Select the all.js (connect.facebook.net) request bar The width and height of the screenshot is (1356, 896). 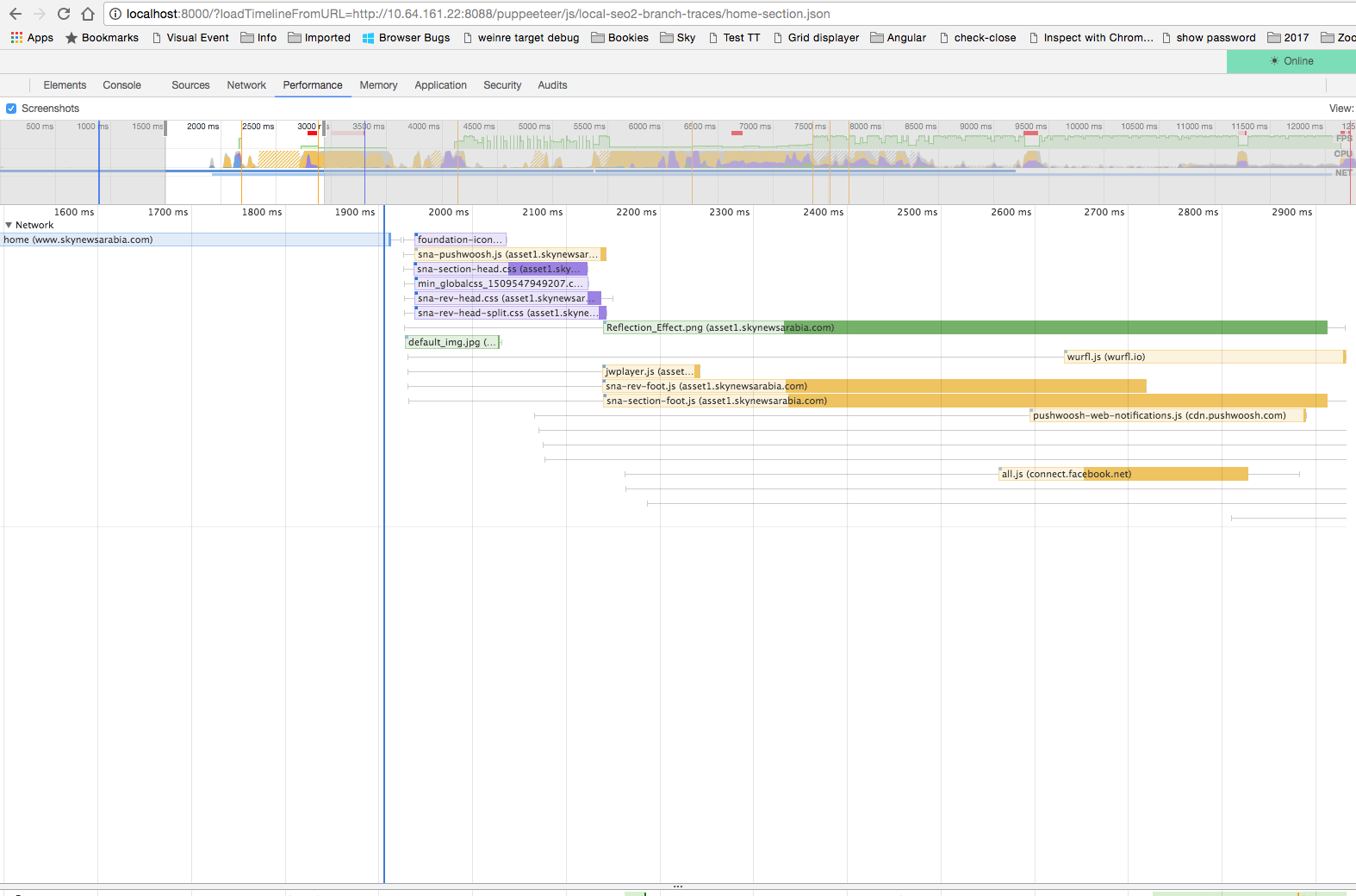point(1123,474)
